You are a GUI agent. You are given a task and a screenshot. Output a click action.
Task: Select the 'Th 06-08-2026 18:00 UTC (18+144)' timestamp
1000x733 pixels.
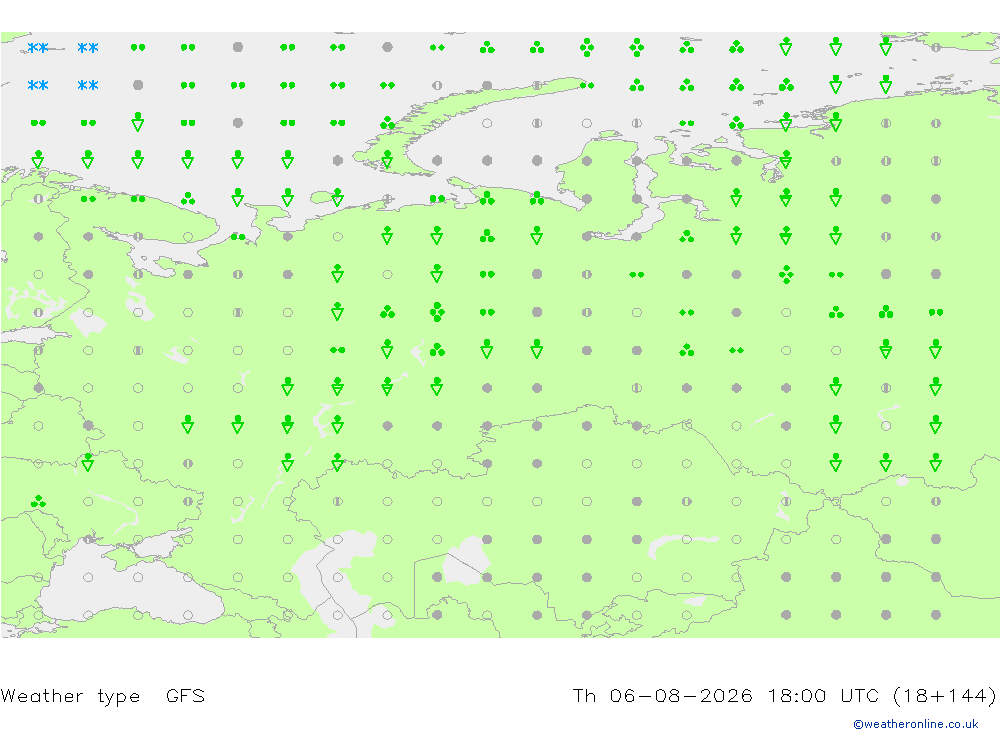[x=784, y=695]
